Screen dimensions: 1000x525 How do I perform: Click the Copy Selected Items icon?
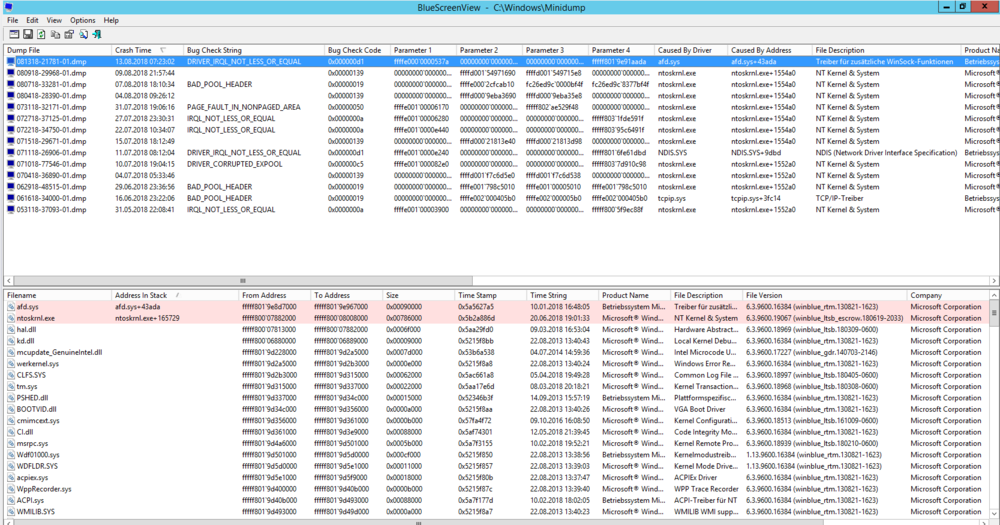[x=55, y=34]
